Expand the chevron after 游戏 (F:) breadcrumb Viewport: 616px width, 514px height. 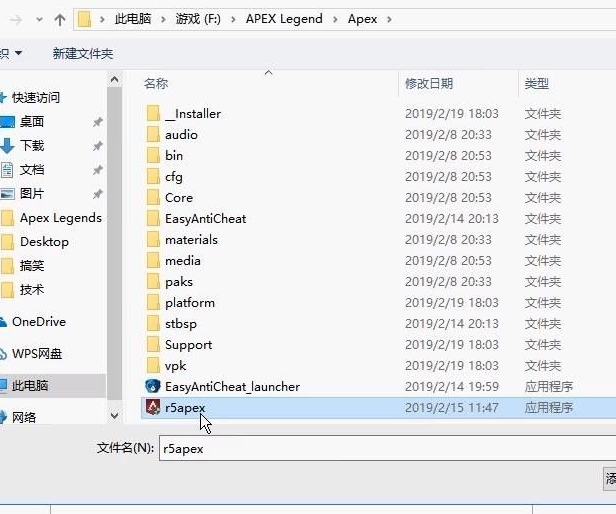[x=233, y=19]
